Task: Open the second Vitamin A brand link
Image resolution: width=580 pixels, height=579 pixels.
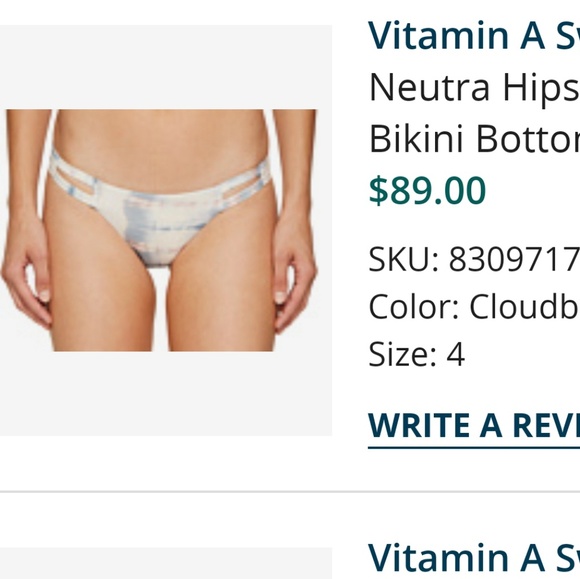Action: [474, 558]
